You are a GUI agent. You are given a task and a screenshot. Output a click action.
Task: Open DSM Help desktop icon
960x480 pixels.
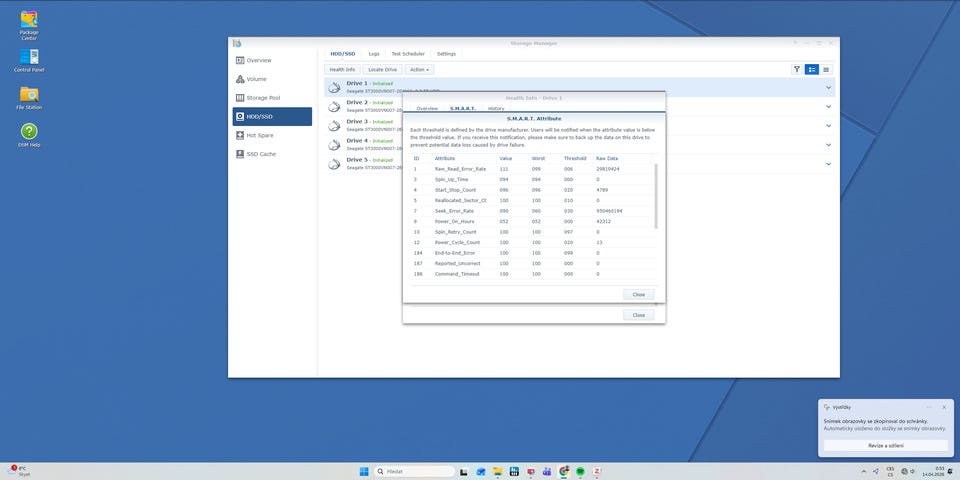29,133
